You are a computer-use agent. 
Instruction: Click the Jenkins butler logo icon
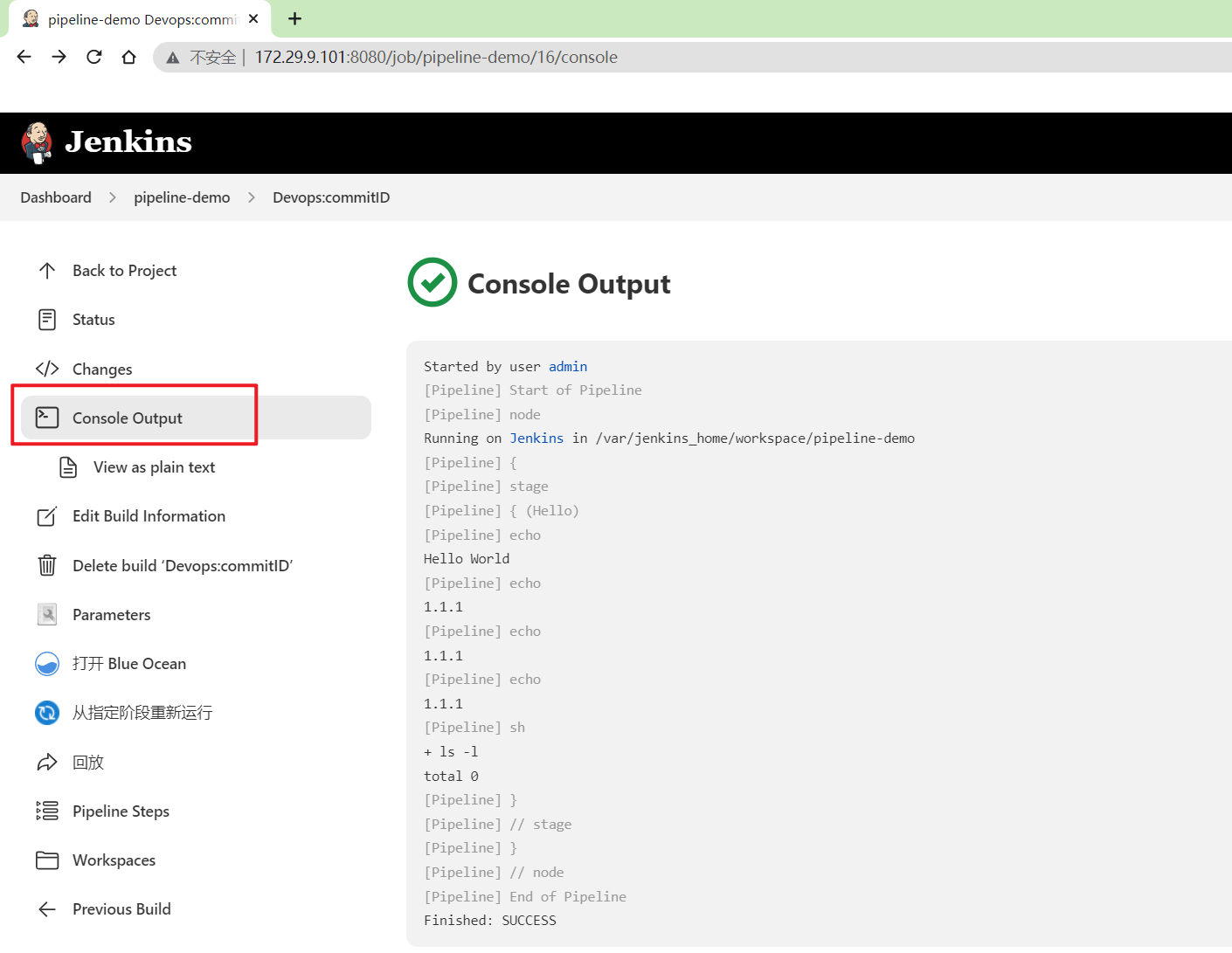[x=37, y=142]
